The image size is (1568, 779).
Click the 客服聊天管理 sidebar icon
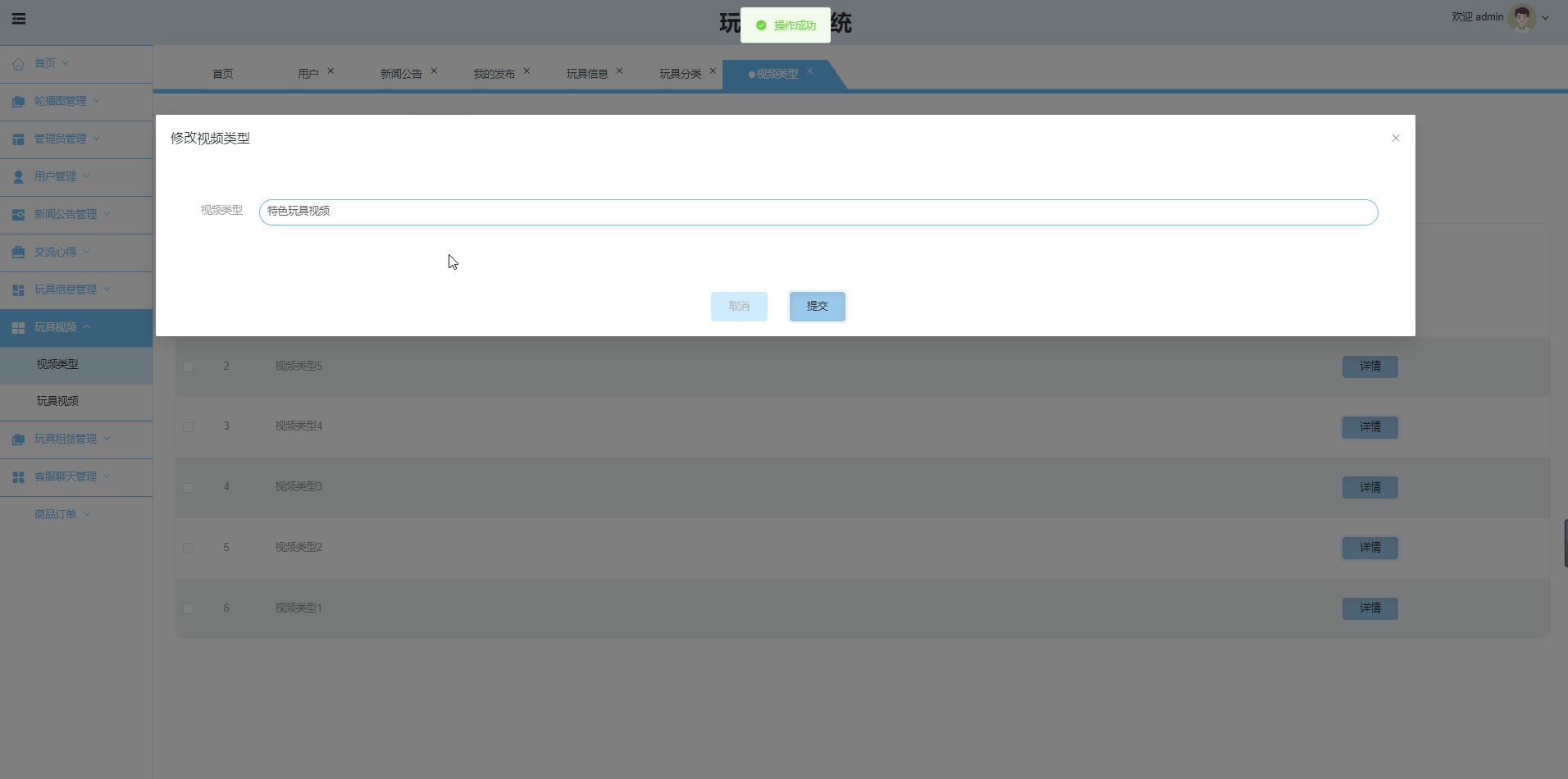coord(18,477)
